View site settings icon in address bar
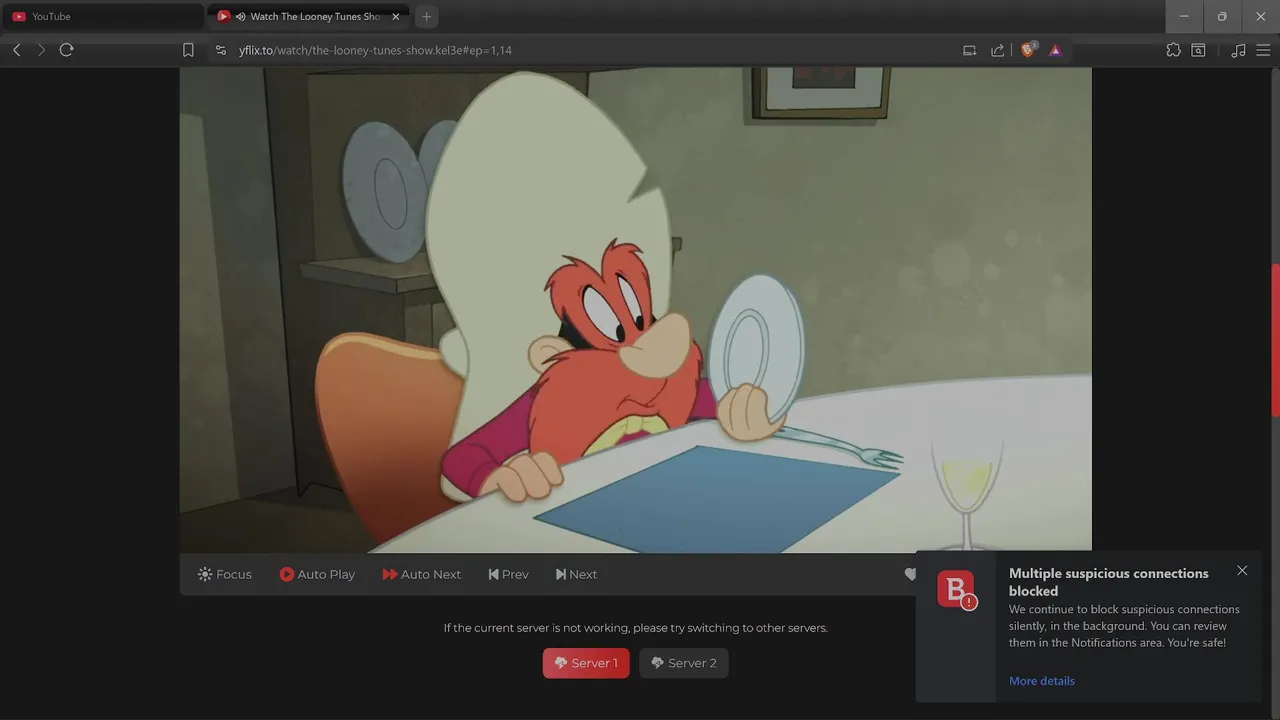The width and height of the screenshot is (1280, 720). click(x=221, y=50)
